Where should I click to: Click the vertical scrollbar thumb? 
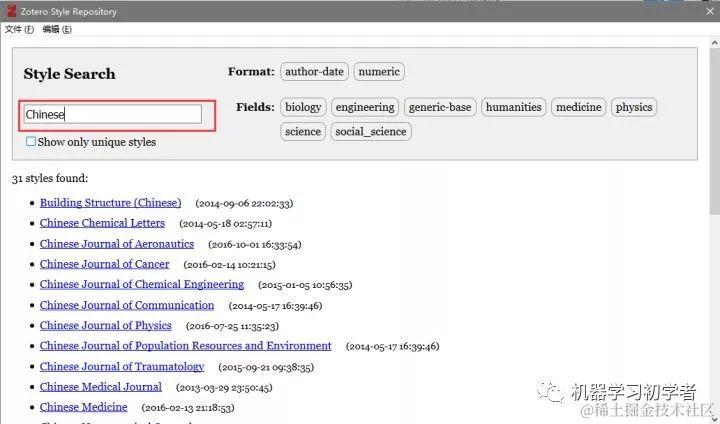coord(714,131)
